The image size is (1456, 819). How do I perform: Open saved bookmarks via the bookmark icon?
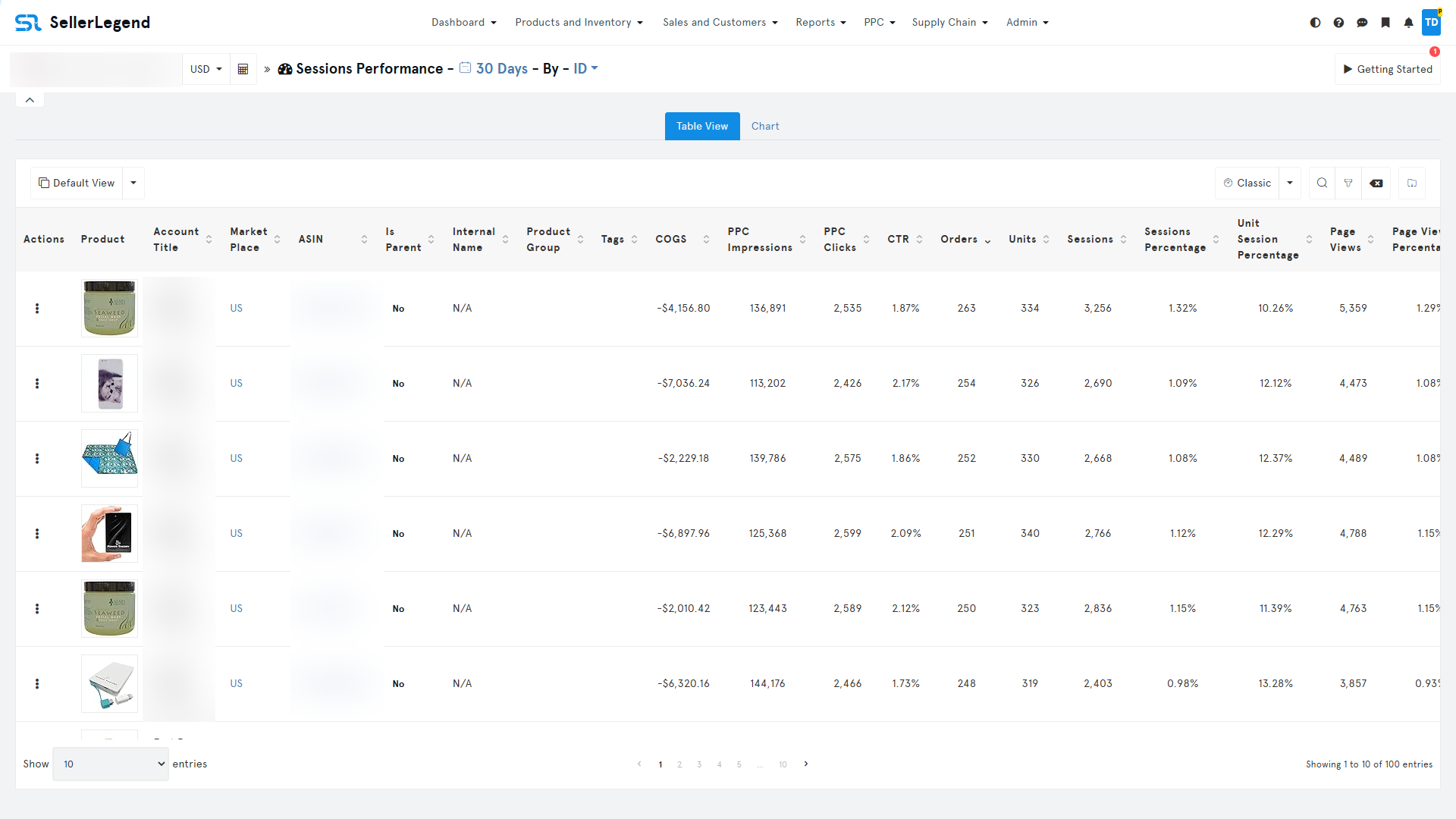(1386, 22)
